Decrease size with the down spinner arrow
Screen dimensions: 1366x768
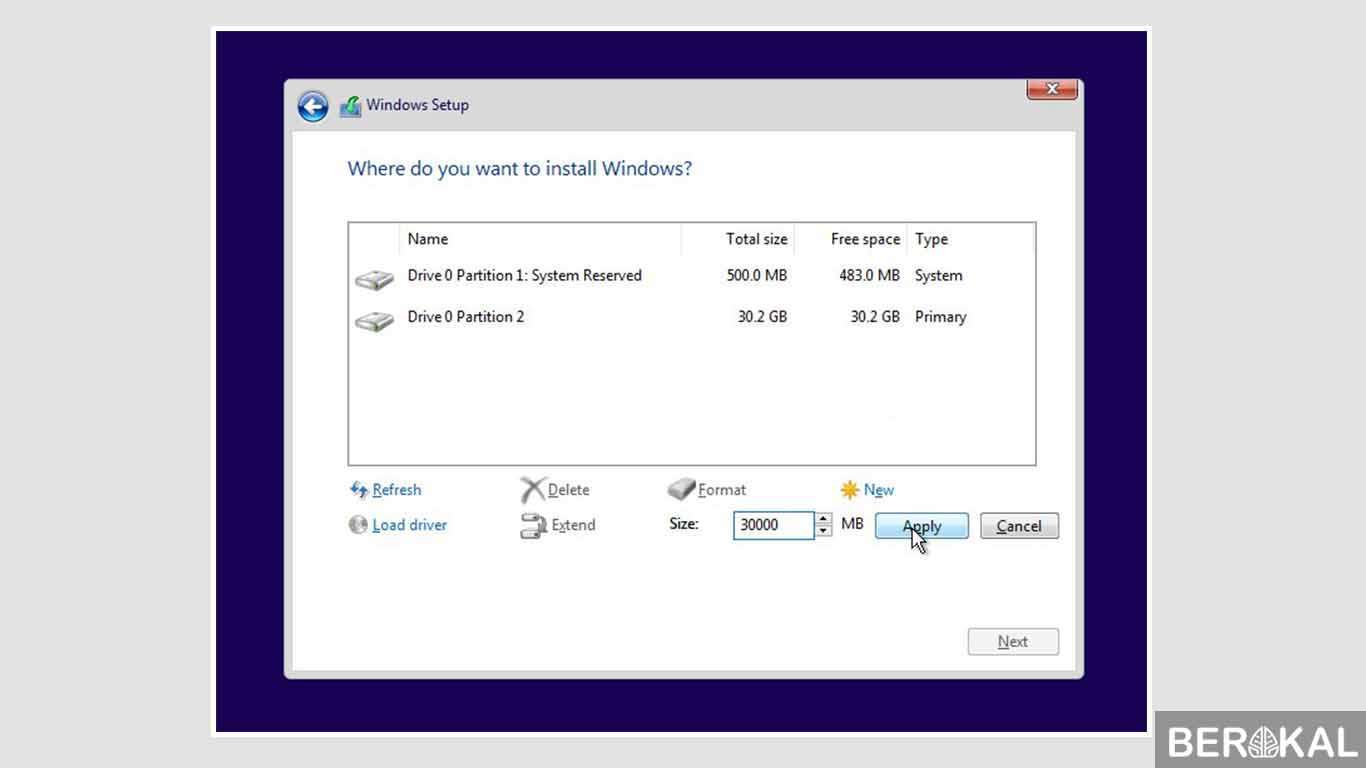click(823, 532)
